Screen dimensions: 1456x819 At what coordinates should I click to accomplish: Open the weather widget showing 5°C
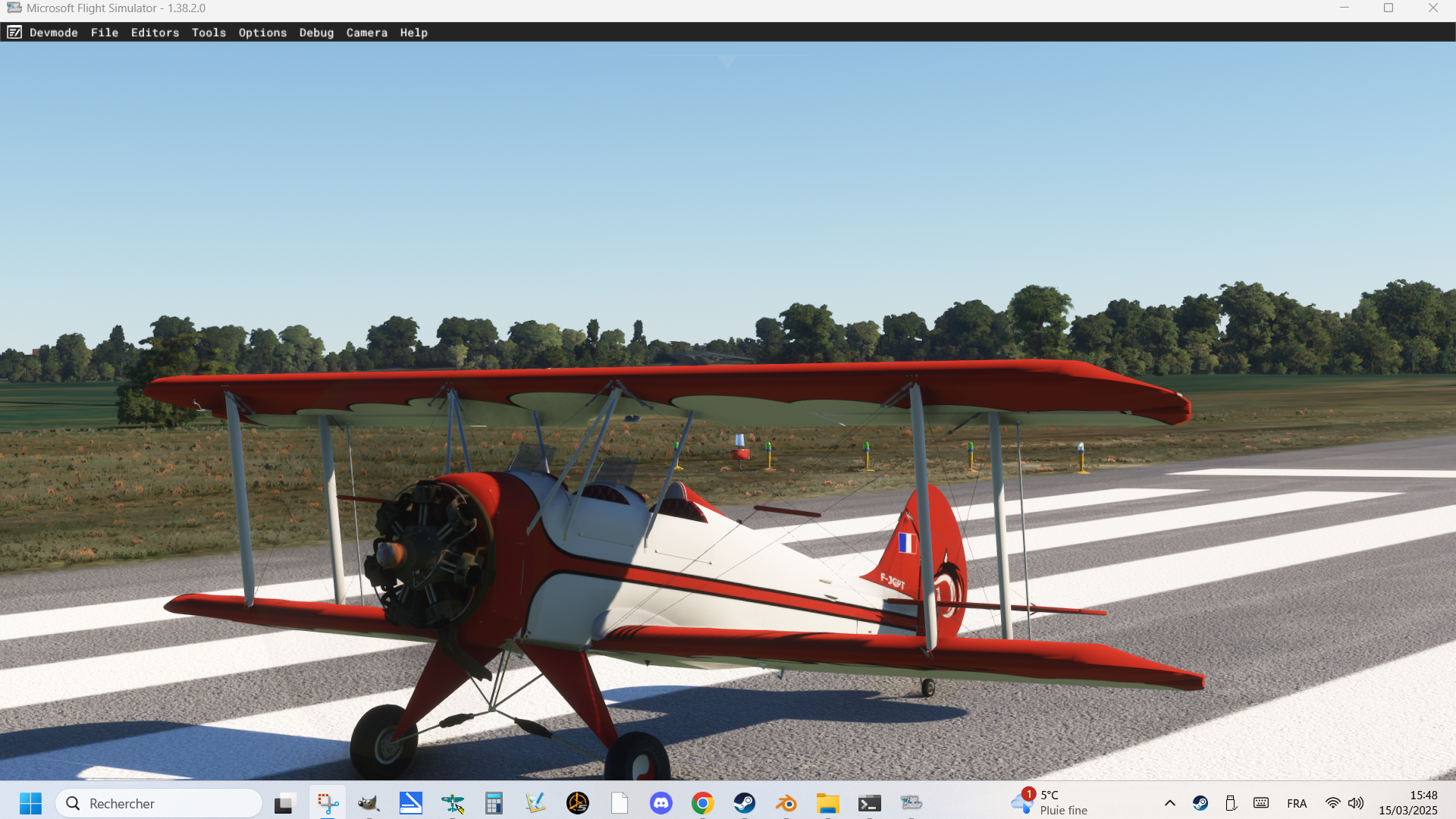(x=1050, y=803)
